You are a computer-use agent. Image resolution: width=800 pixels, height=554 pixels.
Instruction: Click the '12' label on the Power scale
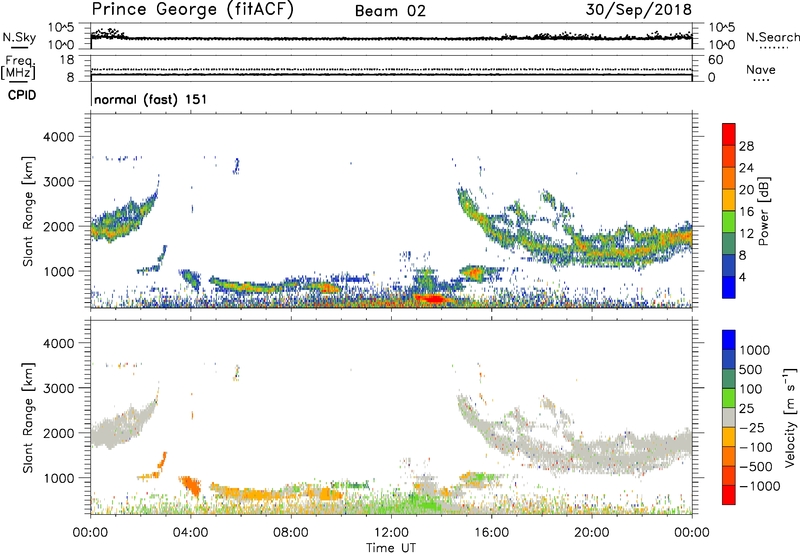[x=746, y=234]
